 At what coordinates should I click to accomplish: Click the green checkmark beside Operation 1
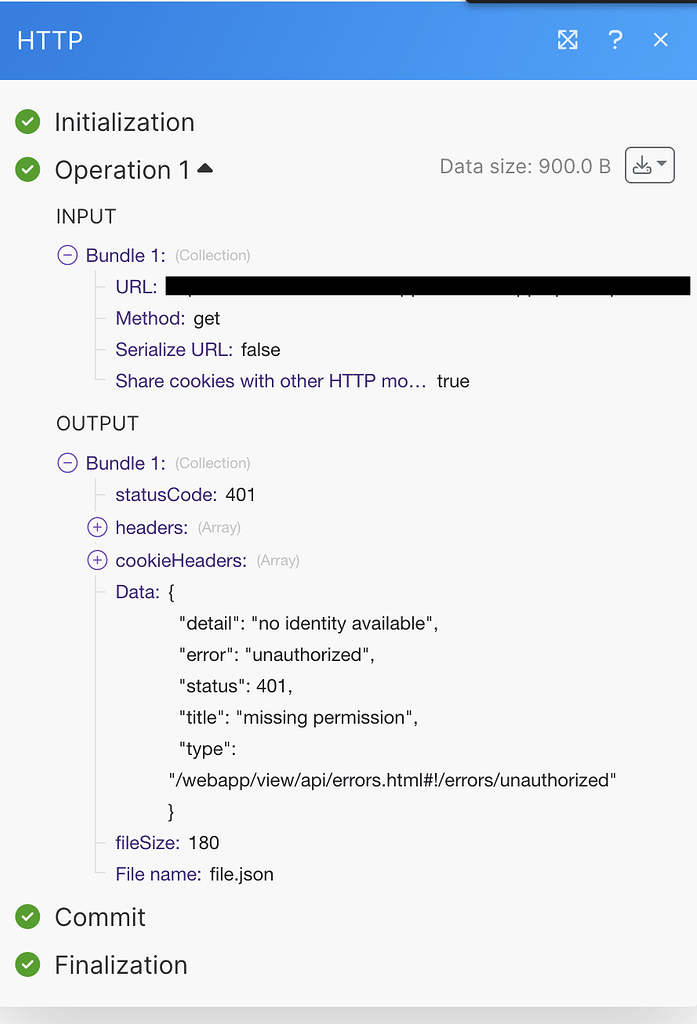tap(27, 170)
